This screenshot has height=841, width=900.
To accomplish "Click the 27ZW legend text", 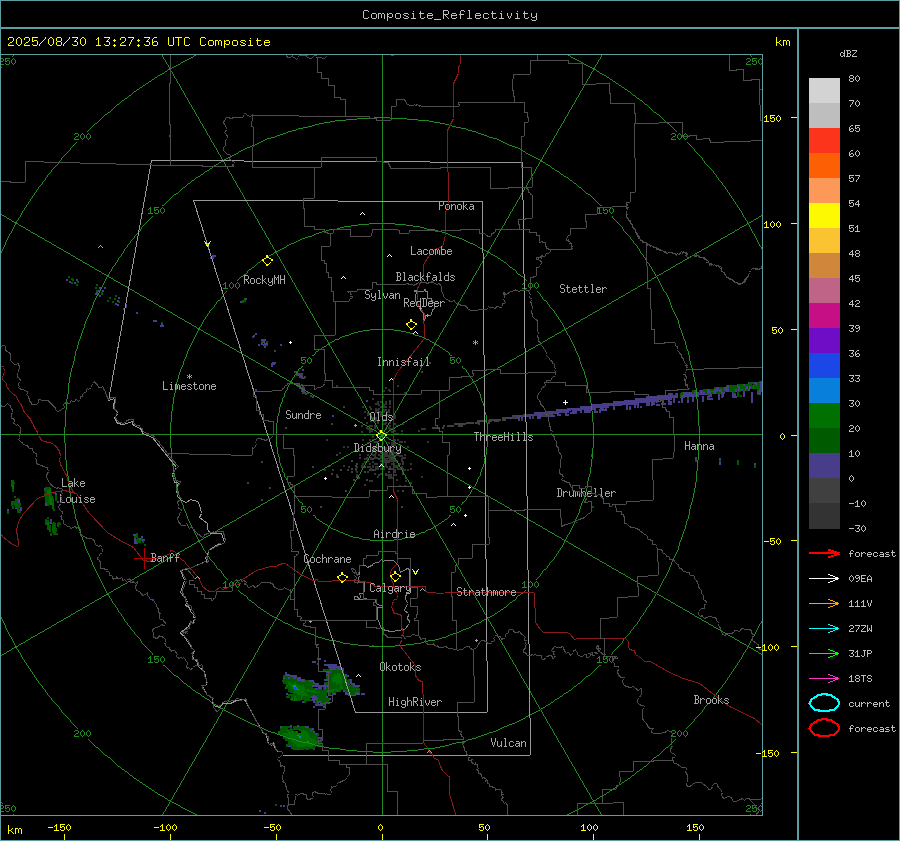I will click(860, 629).
